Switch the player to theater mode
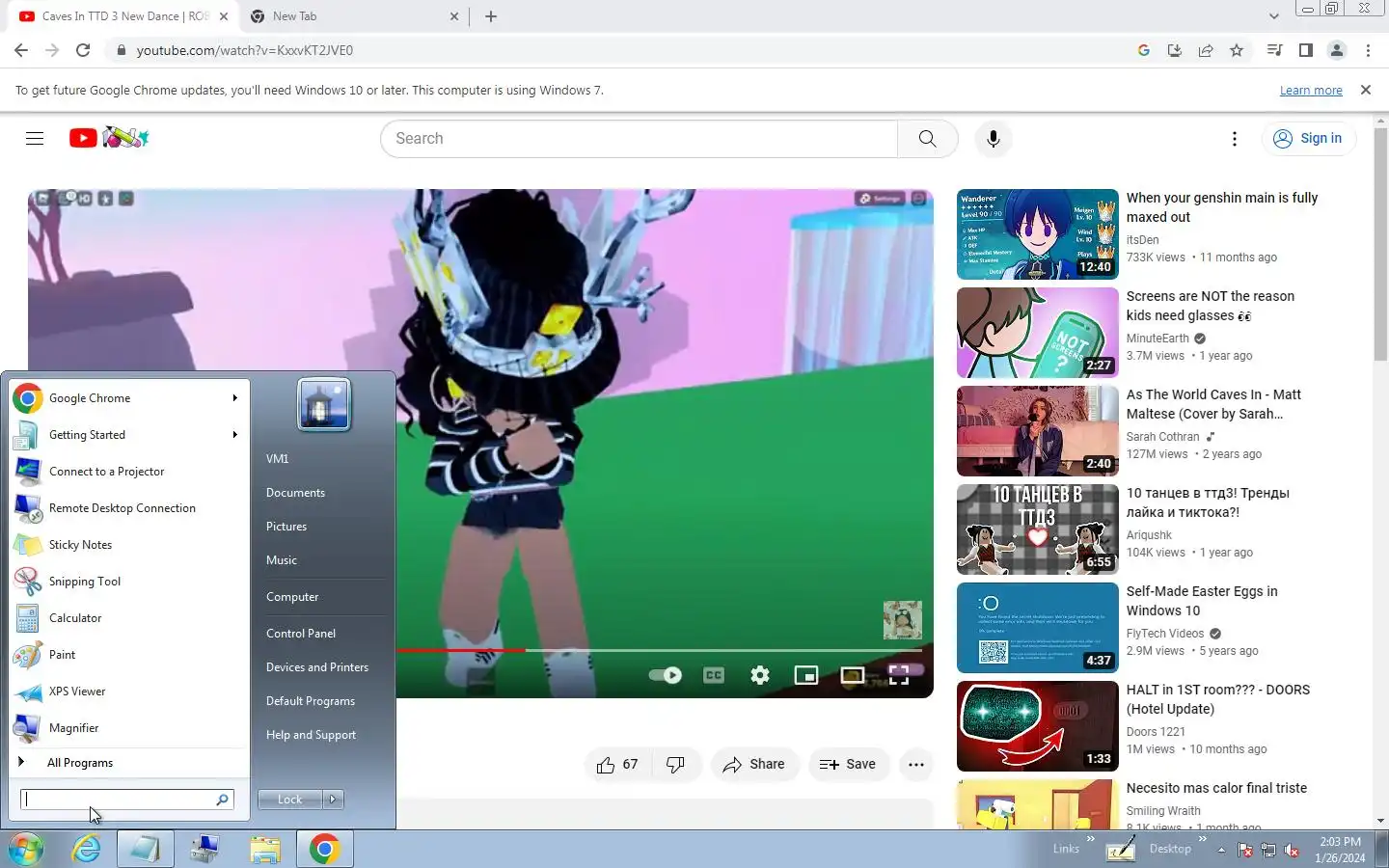This screenshot has height=868, width=1389. pyautogui.click(x=853, y=675)
